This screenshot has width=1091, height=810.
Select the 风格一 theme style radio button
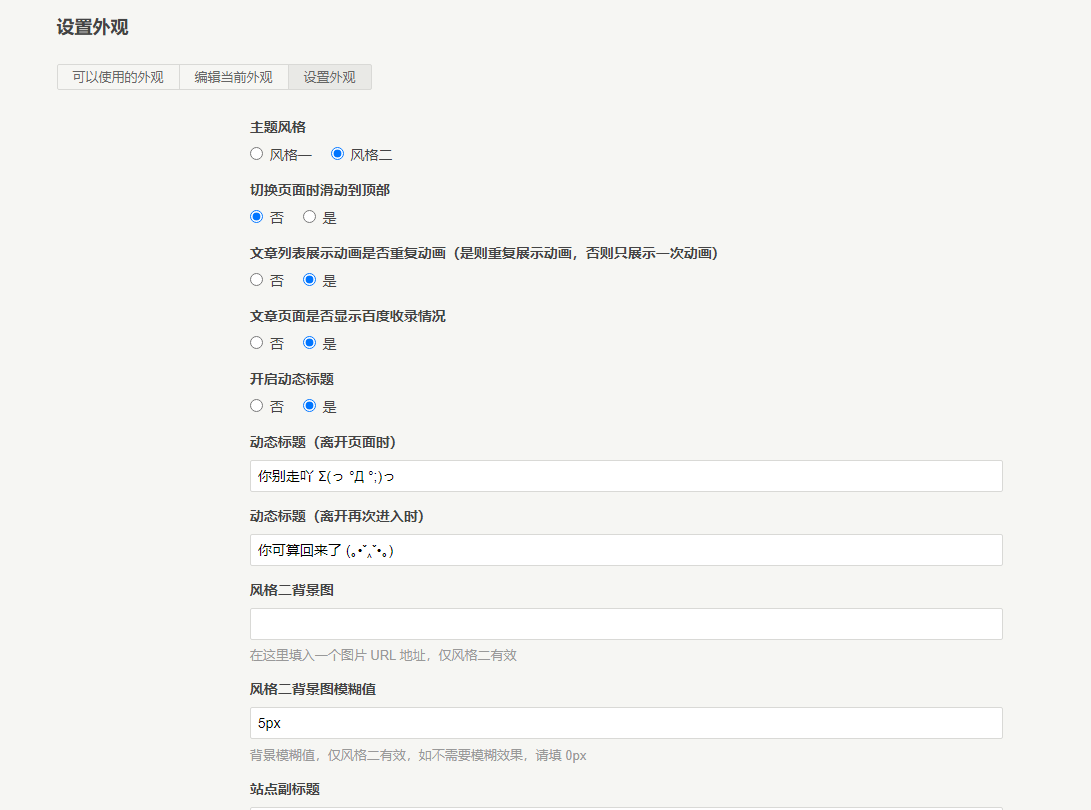(256, 153)
